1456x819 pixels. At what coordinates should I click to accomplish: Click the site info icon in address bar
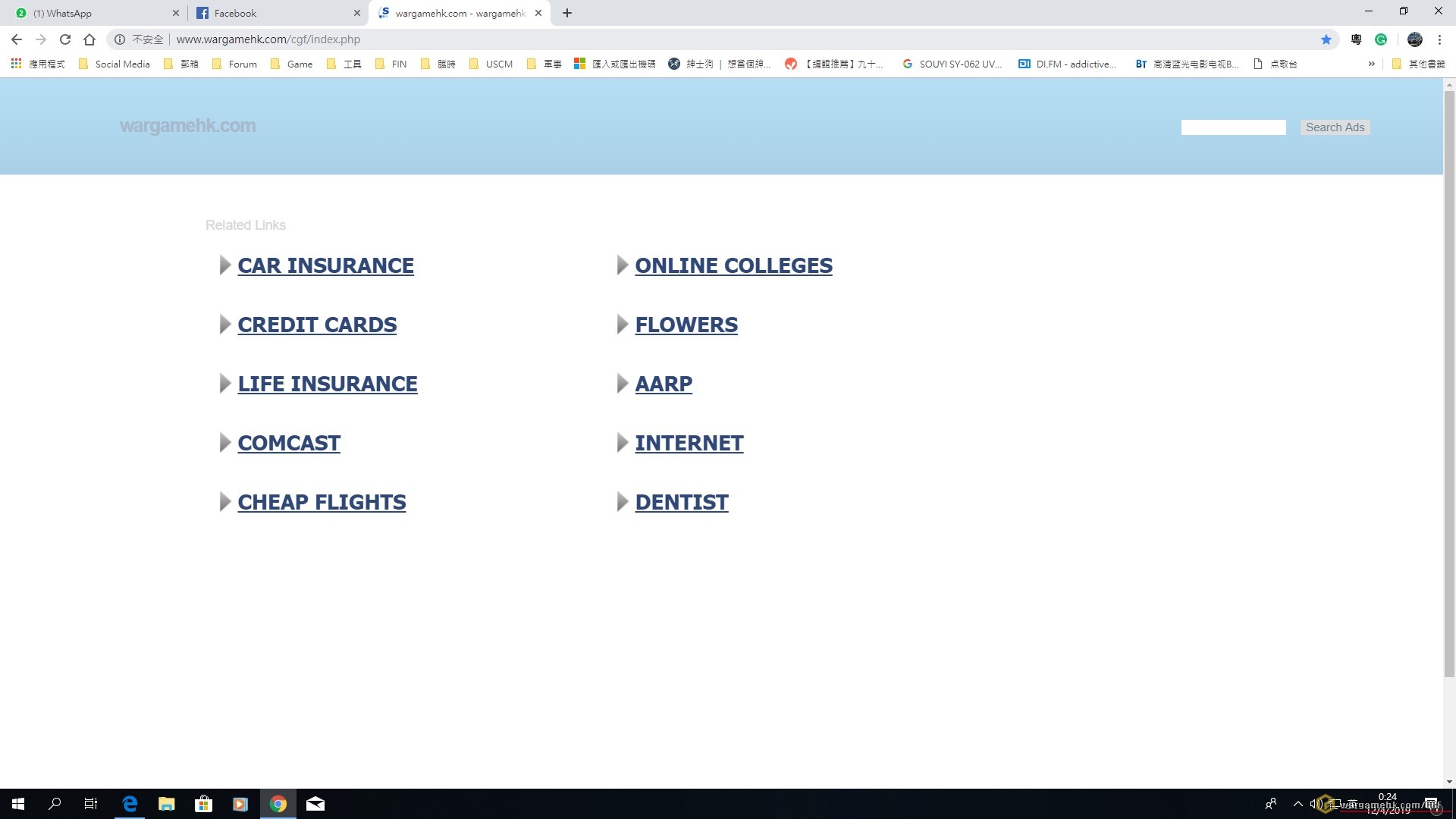tap(120, 39)
